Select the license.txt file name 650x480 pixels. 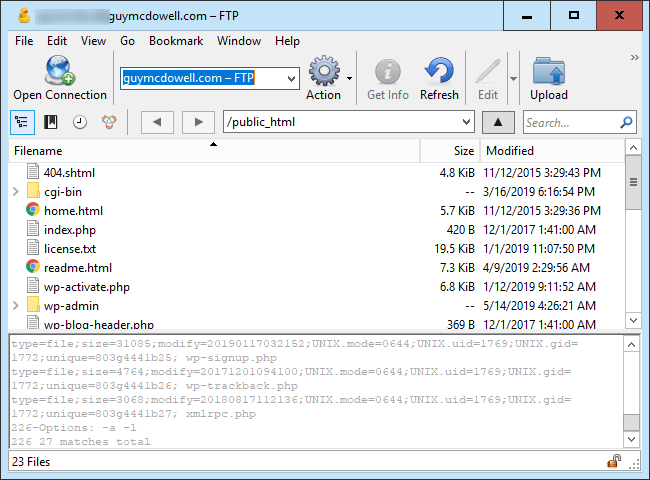70,249
